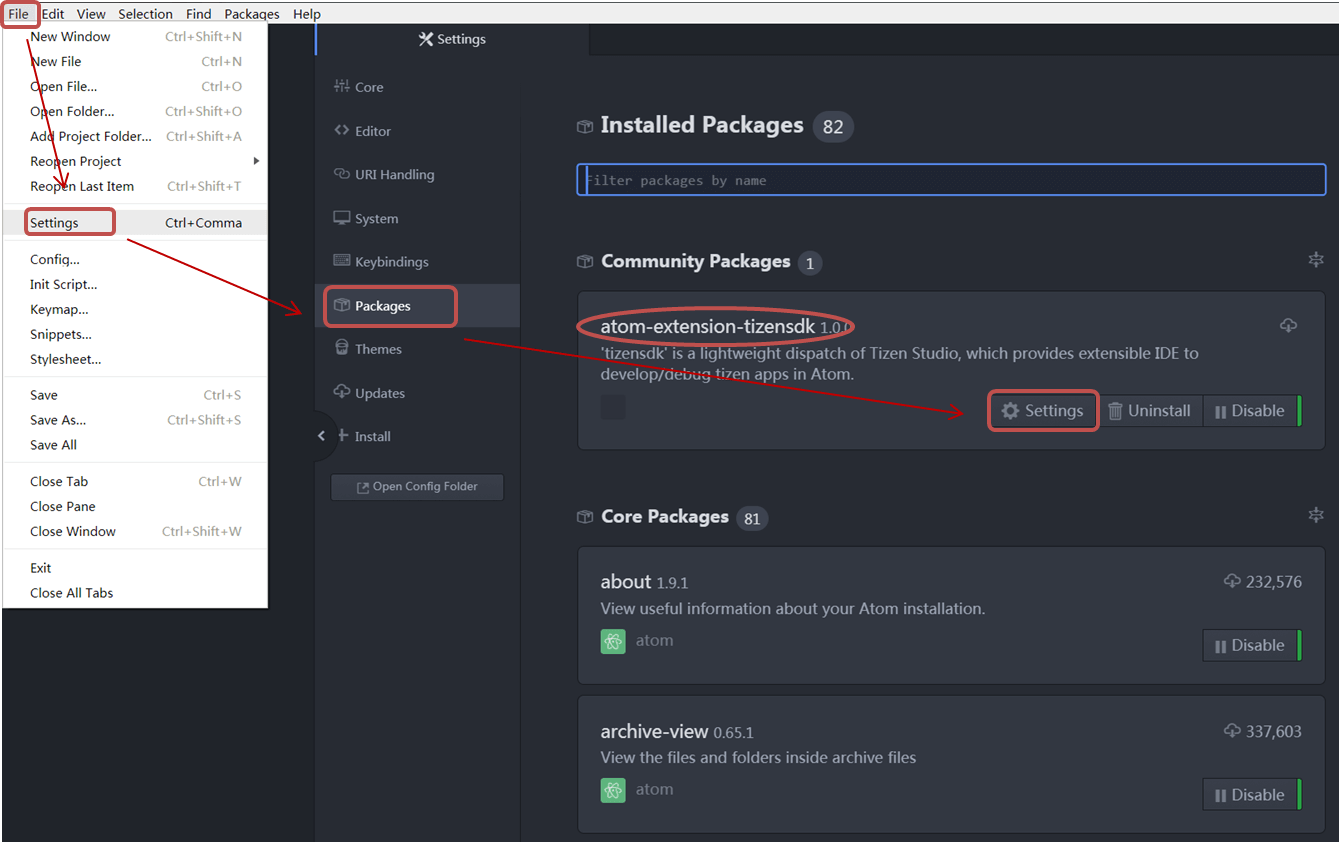Collapse the Core Packages section icon
Viewport: 1339px width, 842px height.
(x=1316, y=515)
